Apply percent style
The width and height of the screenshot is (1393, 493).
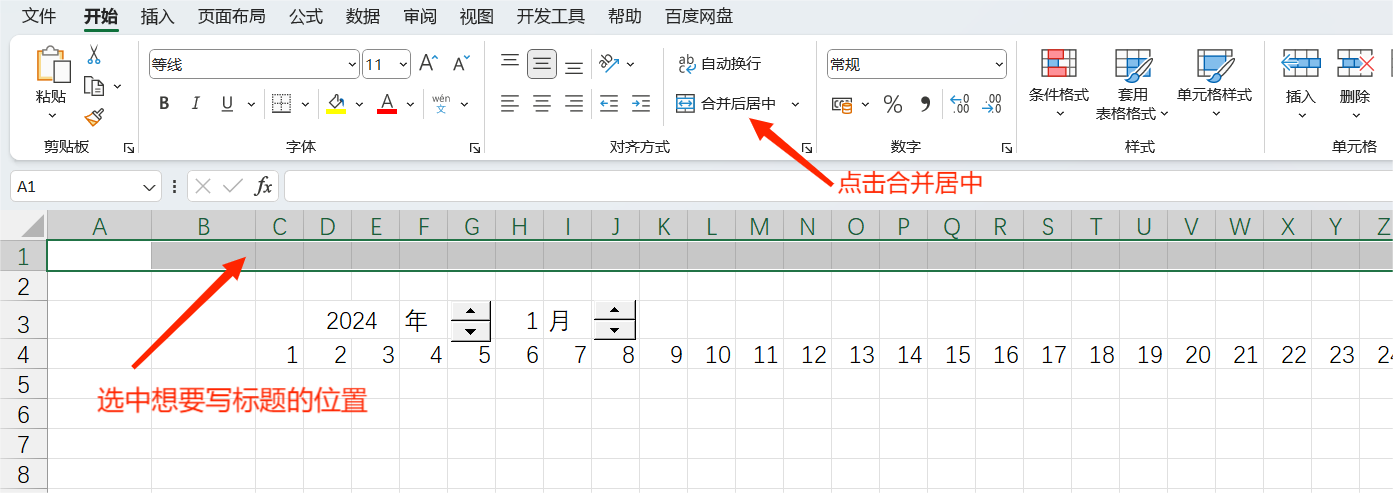coord(893,104)
